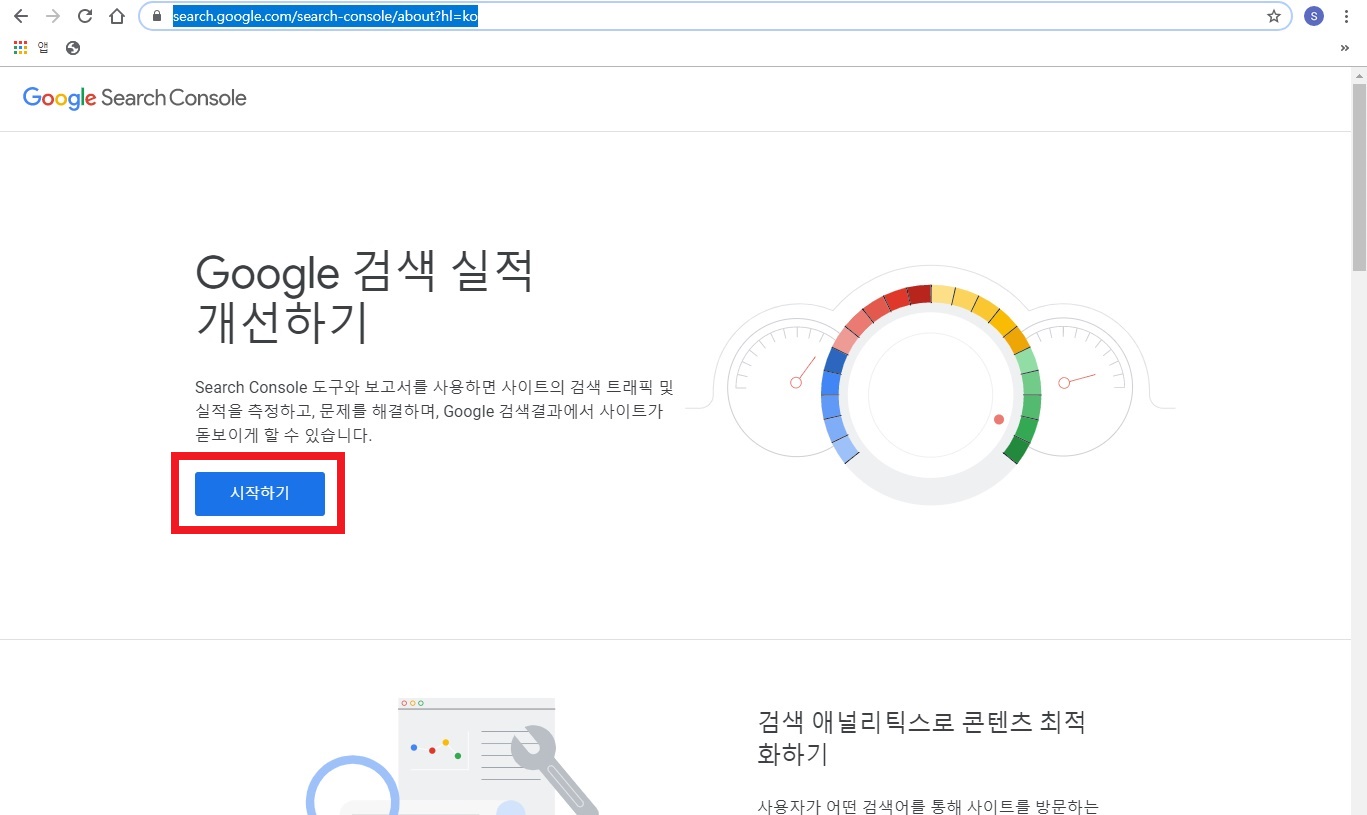Go back to the previous page
The image size is (1367, 815).
(x=20, y=16)
